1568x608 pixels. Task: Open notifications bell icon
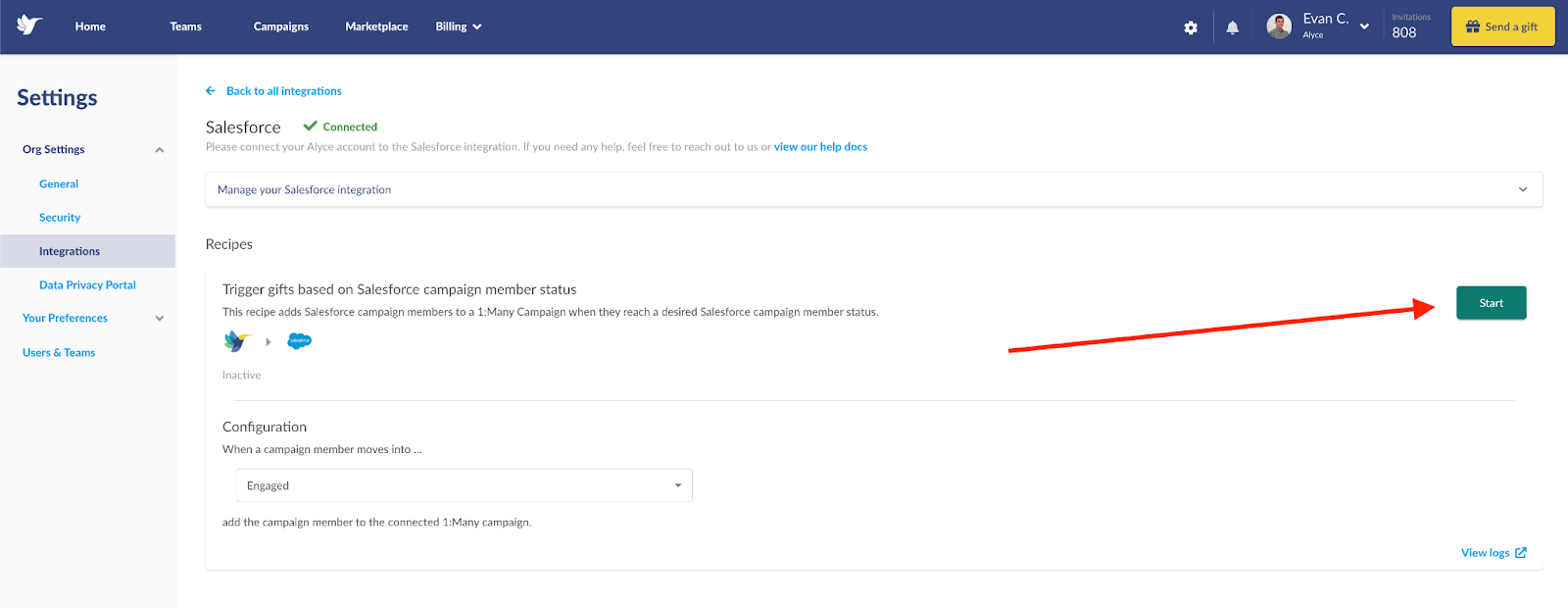[1233, 27]
